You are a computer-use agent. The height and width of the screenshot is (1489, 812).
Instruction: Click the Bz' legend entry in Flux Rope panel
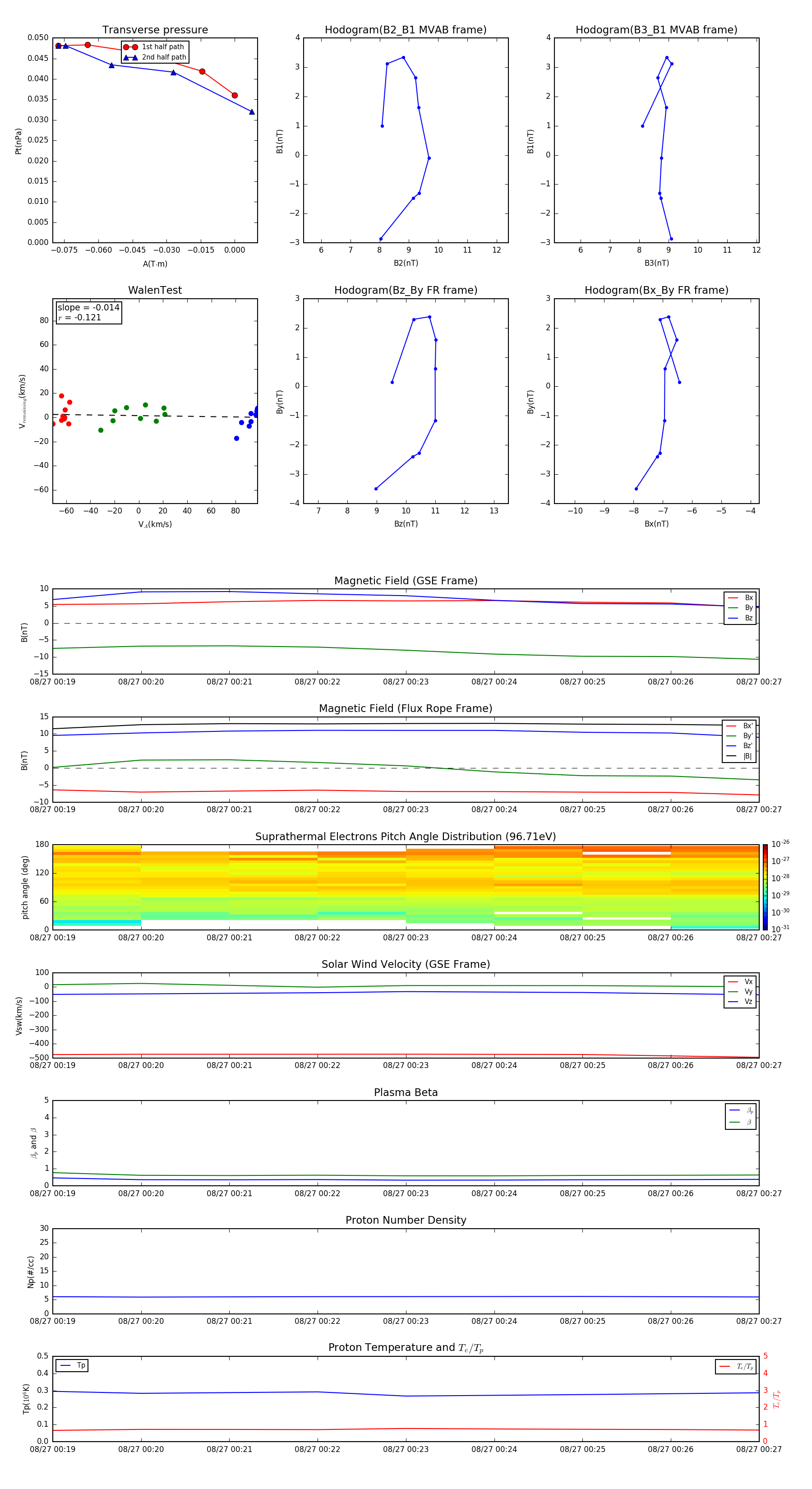(x=740, y=746)
